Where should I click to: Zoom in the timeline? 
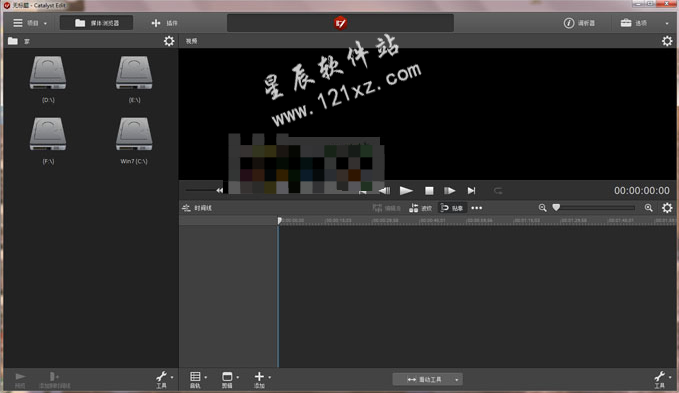648,208
